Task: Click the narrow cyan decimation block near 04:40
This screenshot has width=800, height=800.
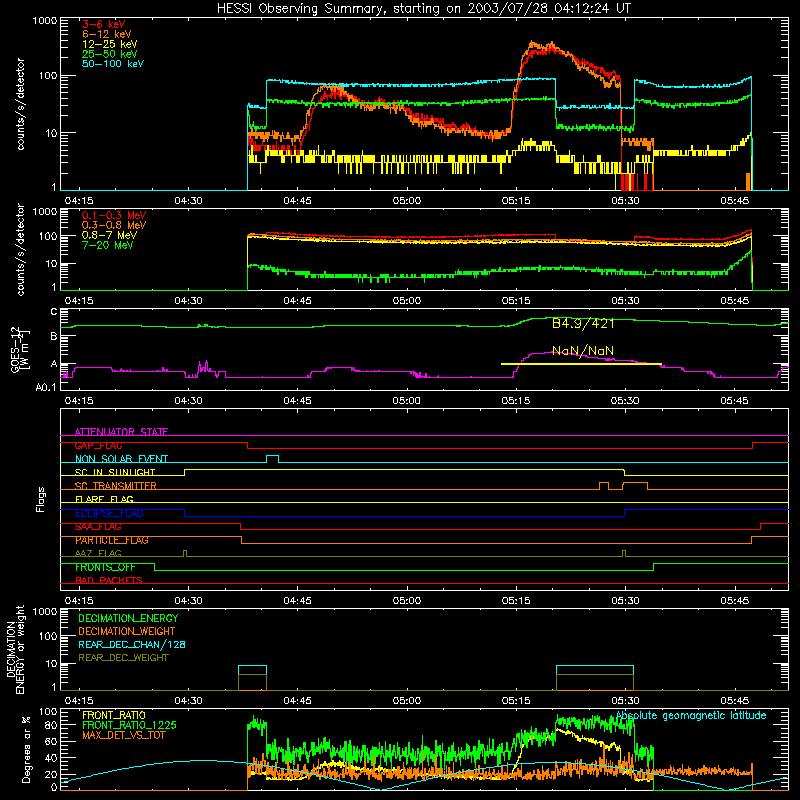Action: (x=253, y=670)
